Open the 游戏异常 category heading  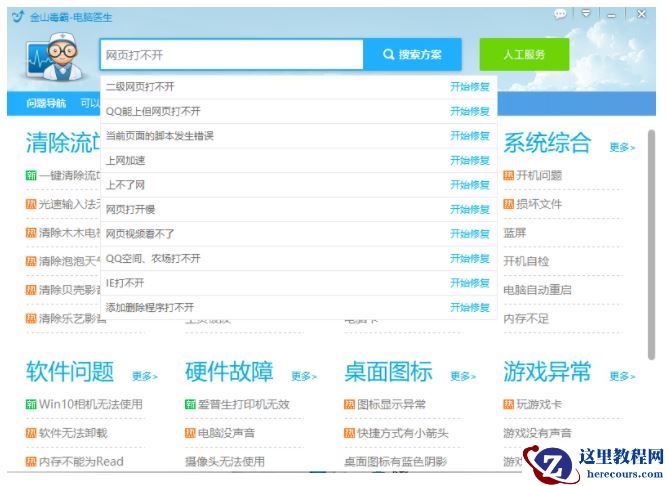547,371
